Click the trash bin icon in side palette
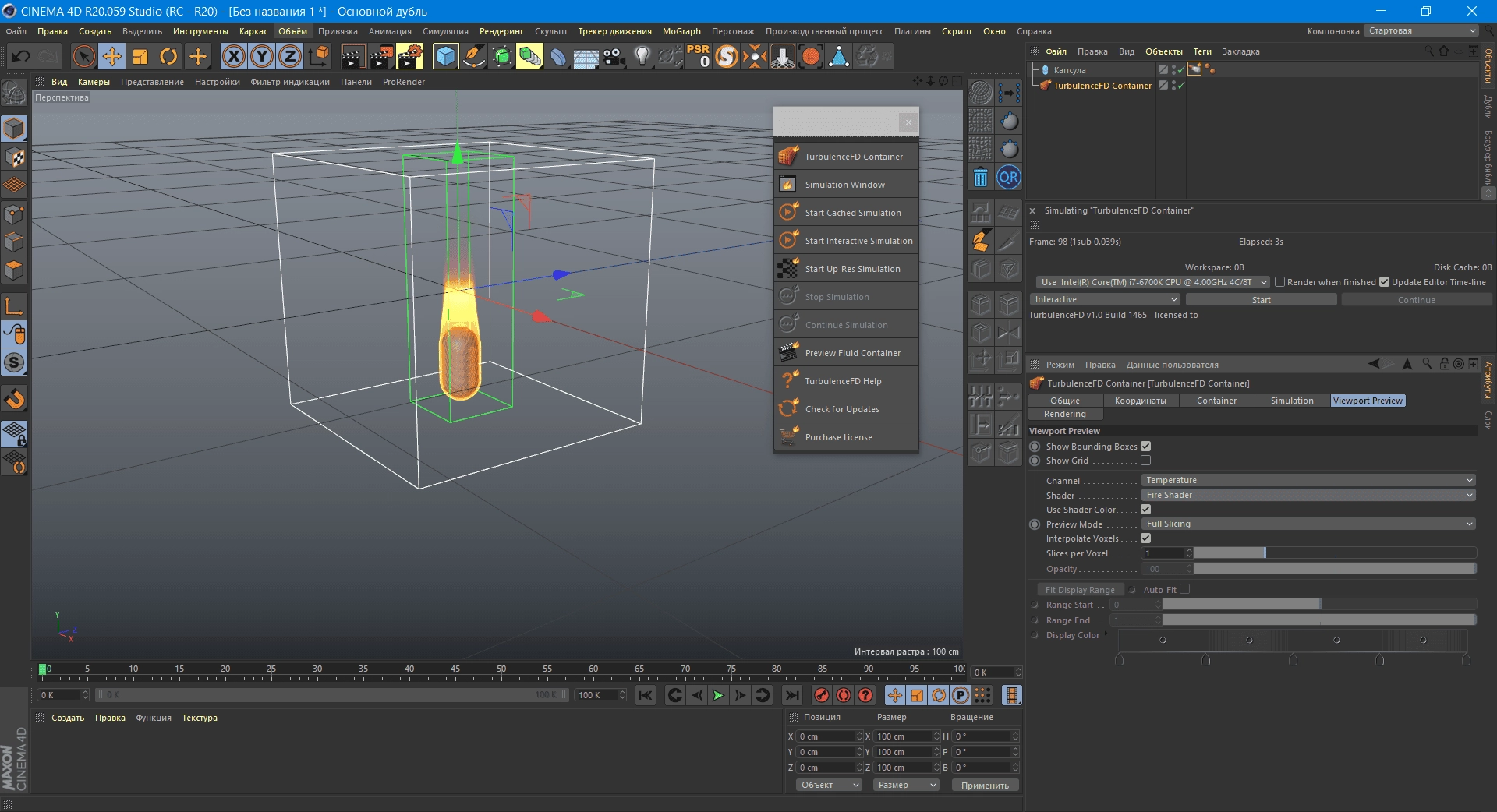This screenshot has width=1497, height=812. point(981,178)
